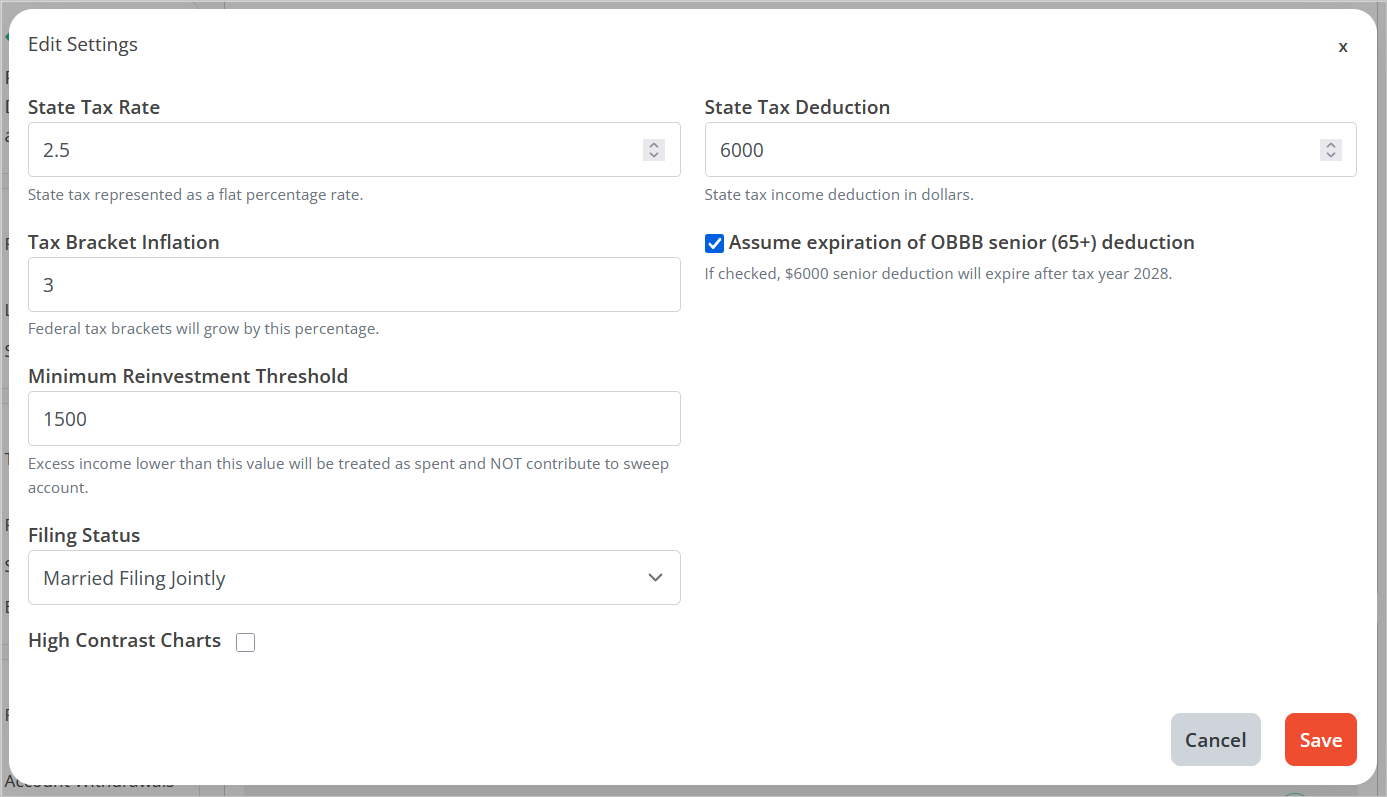The image size is (1387, 797).
Task: Save the settings changes
Action: 1320,740
